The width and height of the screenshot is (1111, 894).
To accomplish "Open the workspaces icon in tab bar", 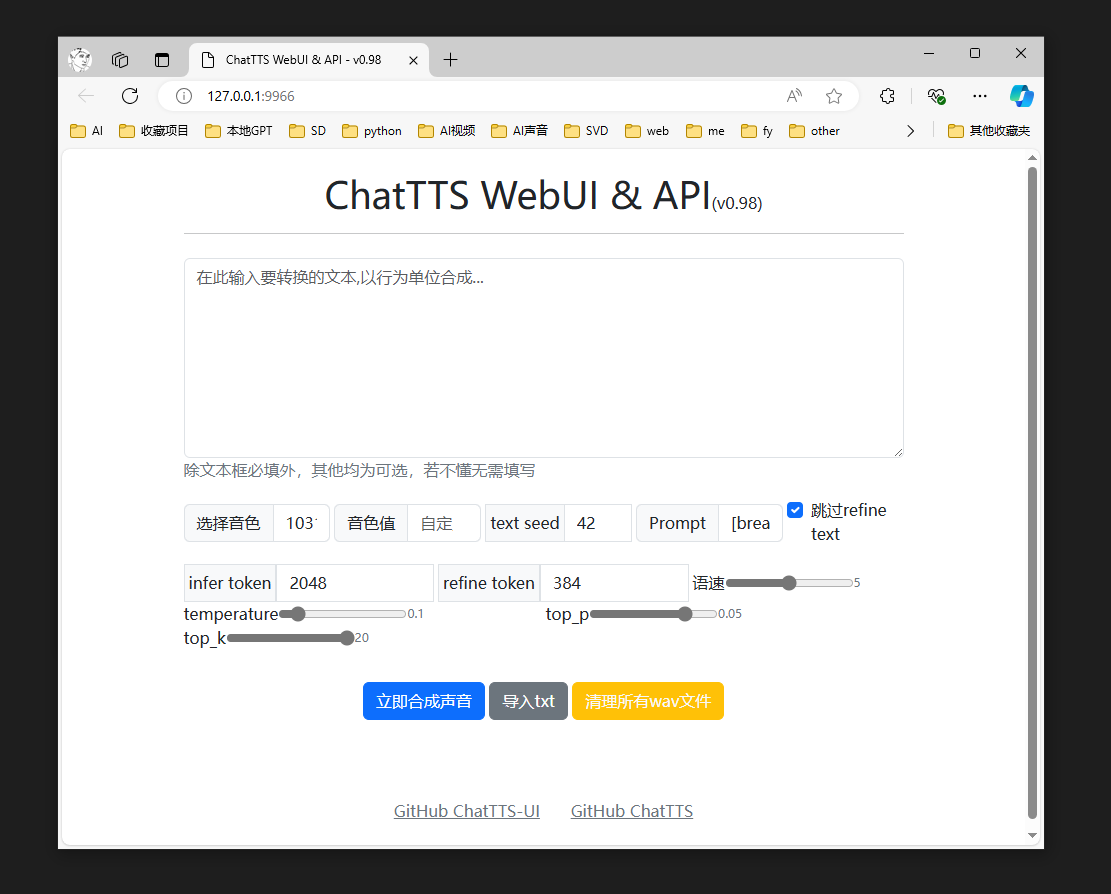I will [120, 60].
